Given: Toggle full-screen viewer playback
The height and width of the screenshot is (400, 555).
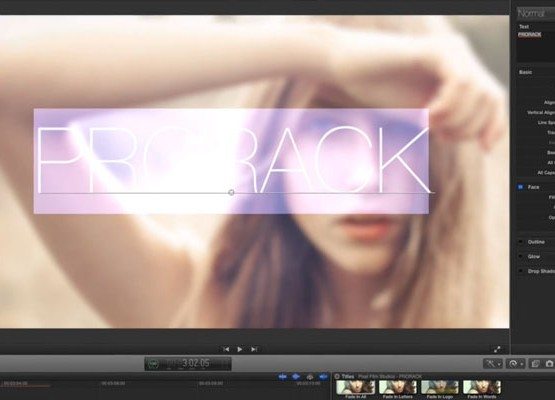Looking at the screenshot, I should (x=497, y=349).
